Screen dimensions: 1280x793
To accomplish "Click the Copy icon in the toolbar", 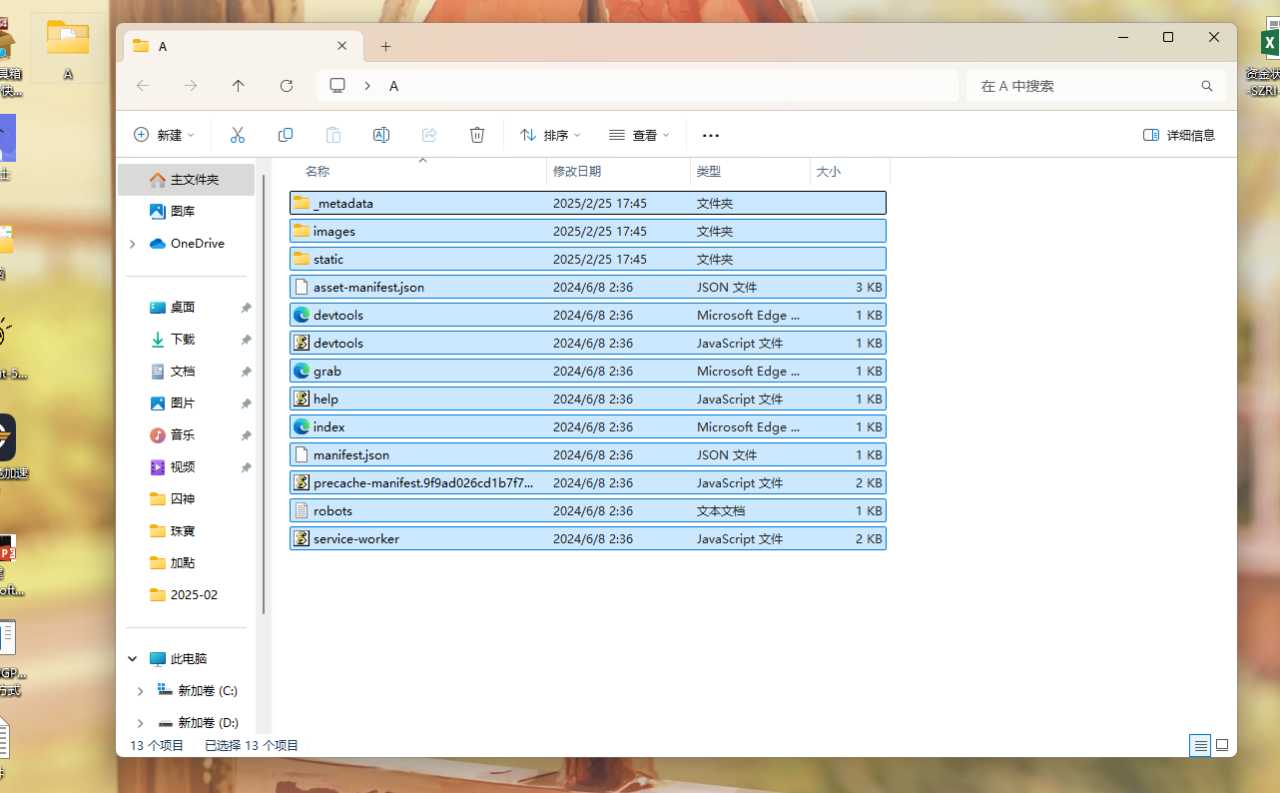I will (x=285, y=134).
